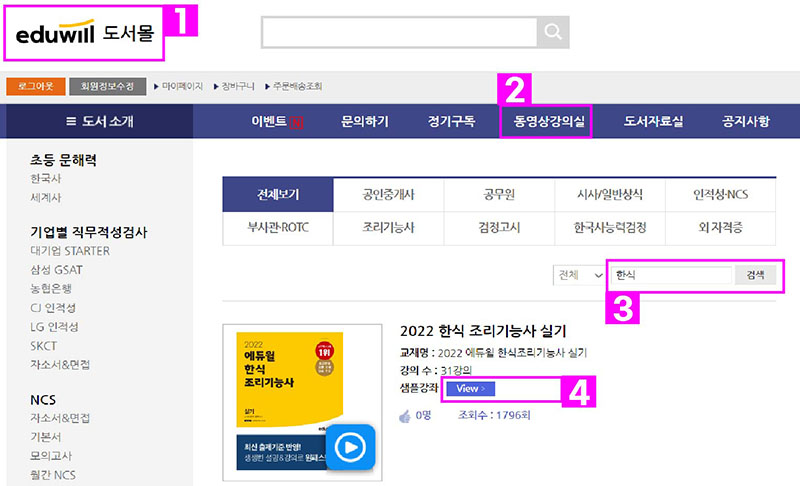The image size is (800, 486).
Task: Click the lecture search field containing 한식
Action: point(671,275)
